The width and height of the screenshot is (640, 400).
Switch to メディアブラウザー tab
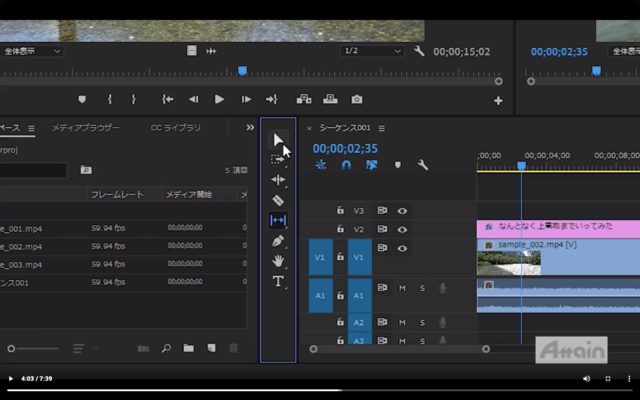coord(85,128)
